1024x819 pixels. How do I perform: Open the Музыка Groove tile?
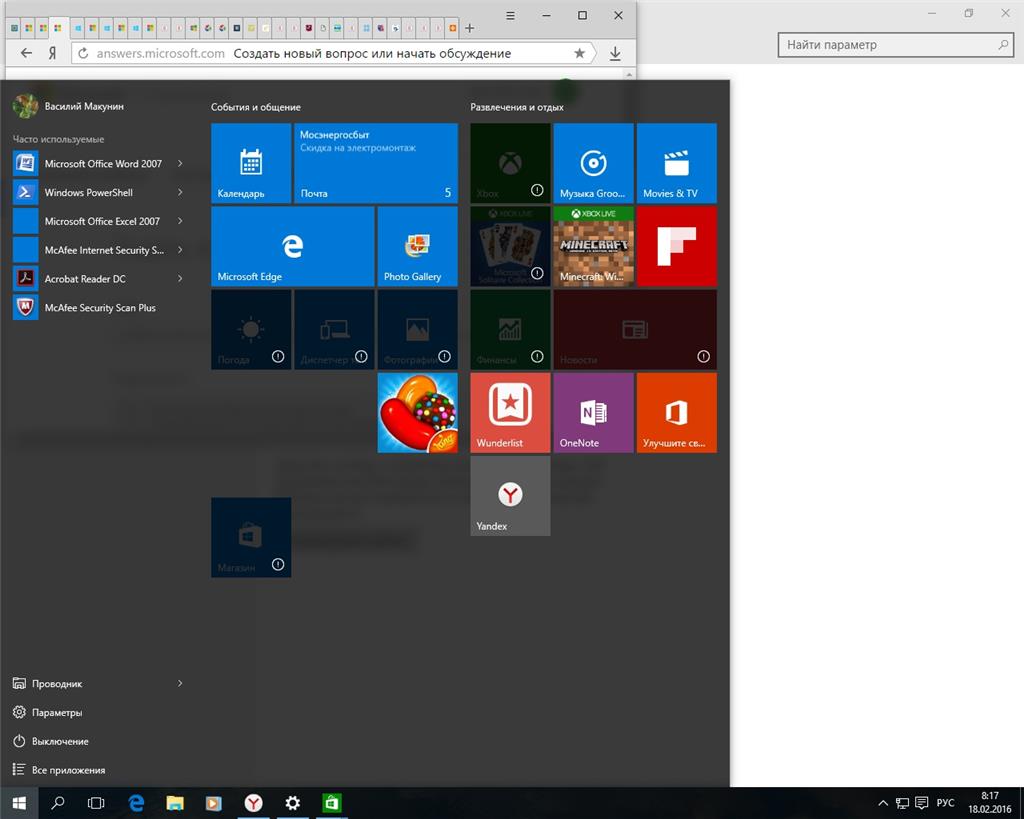[x=593, y=163]
